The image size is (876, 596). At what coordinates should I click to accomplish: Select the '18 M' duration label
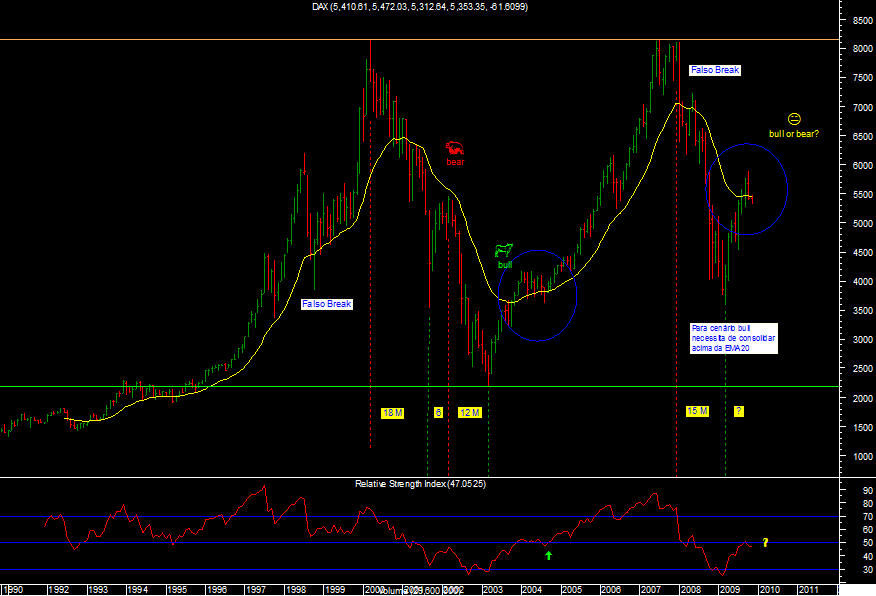392,413
